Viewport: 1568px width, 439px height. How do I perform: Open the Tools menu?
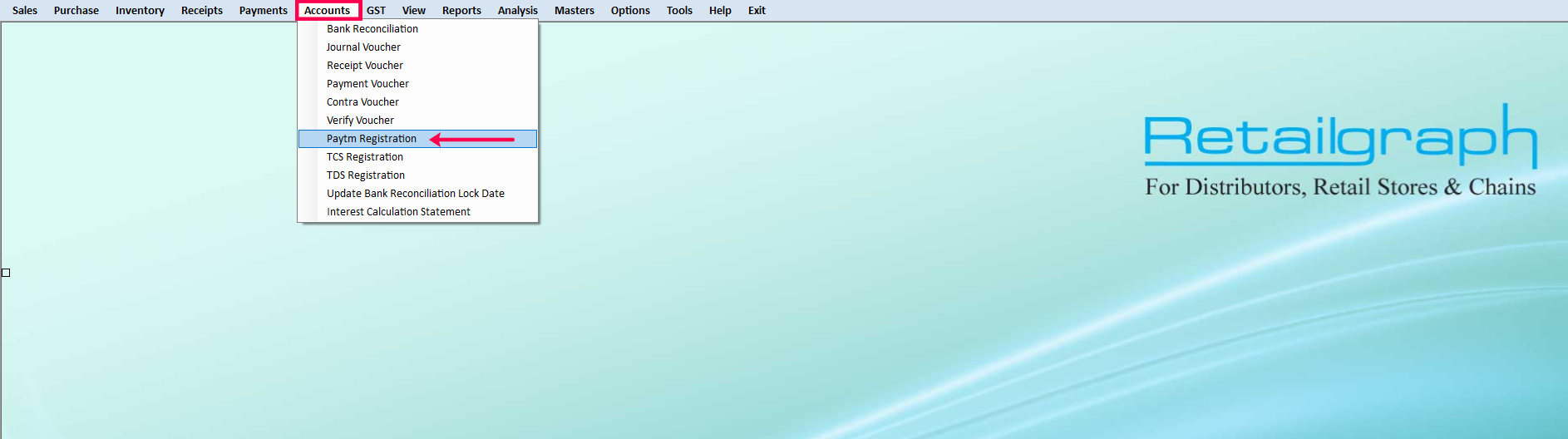pos(679,11)
